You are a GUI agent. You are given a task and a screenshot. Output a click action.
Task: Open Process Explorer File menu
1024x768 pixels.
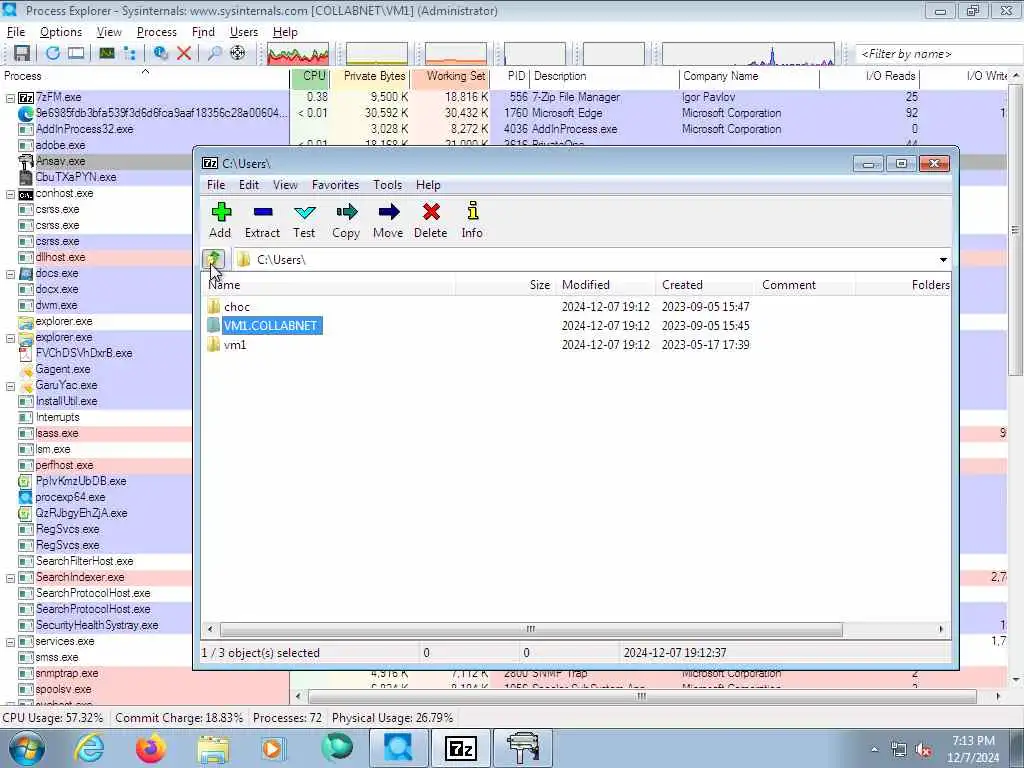point(16,32)
